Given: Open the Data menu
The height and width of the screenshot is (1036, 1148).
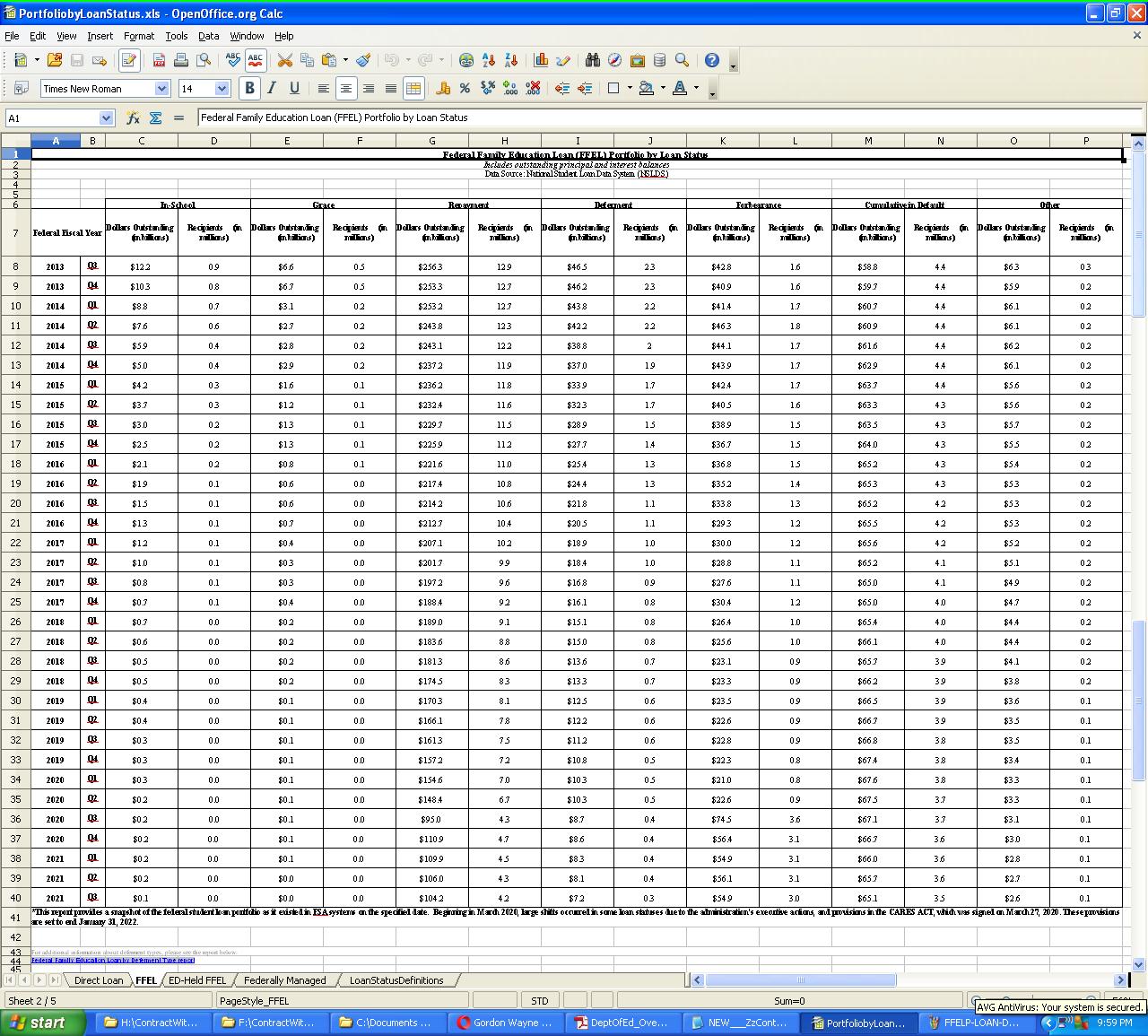Looking at the screenshot, I should tap(208, 36).
